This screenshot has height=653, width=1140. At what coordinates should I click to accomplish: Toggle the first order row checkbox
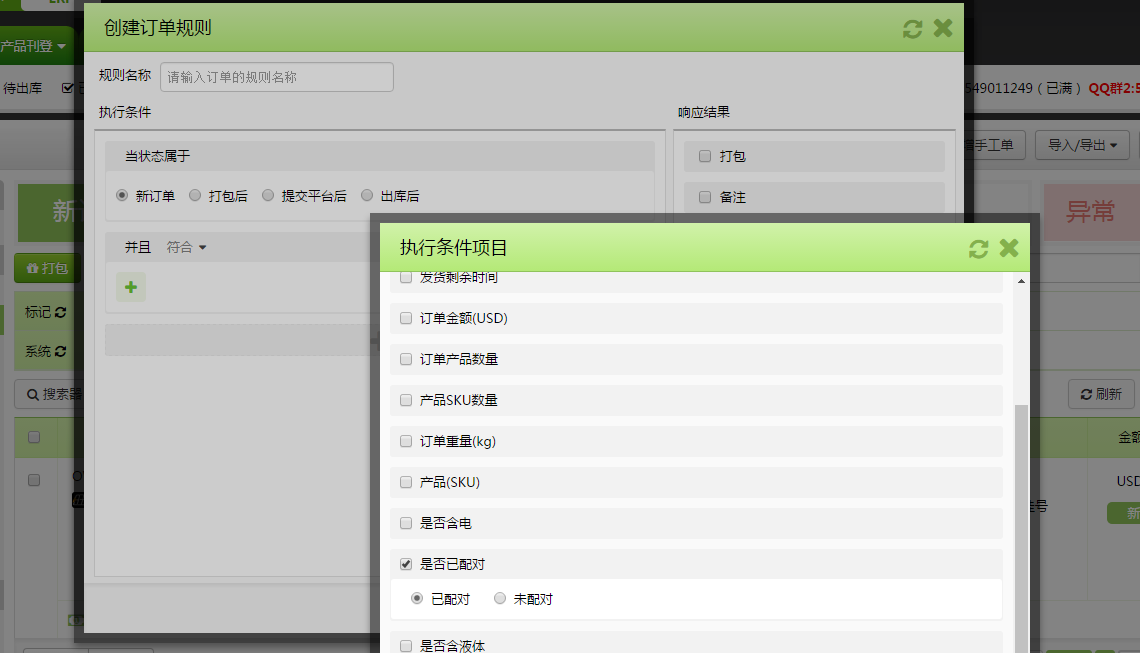33,480
